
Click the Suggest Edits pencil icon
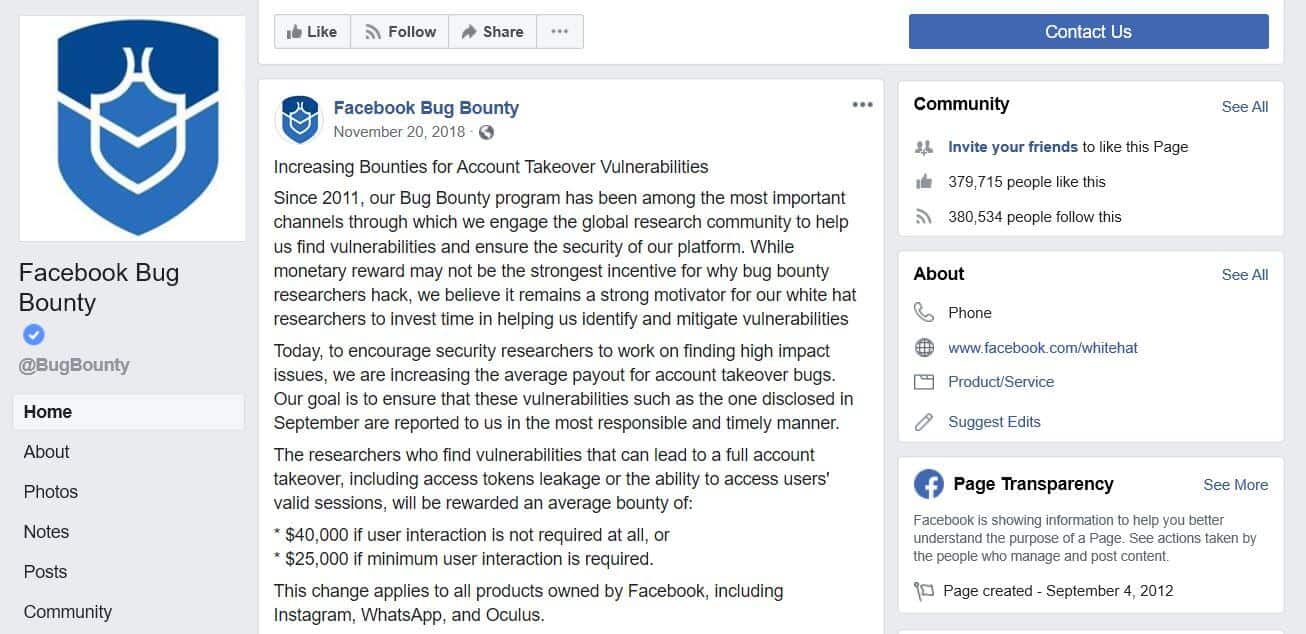click(x=924, y=421)
